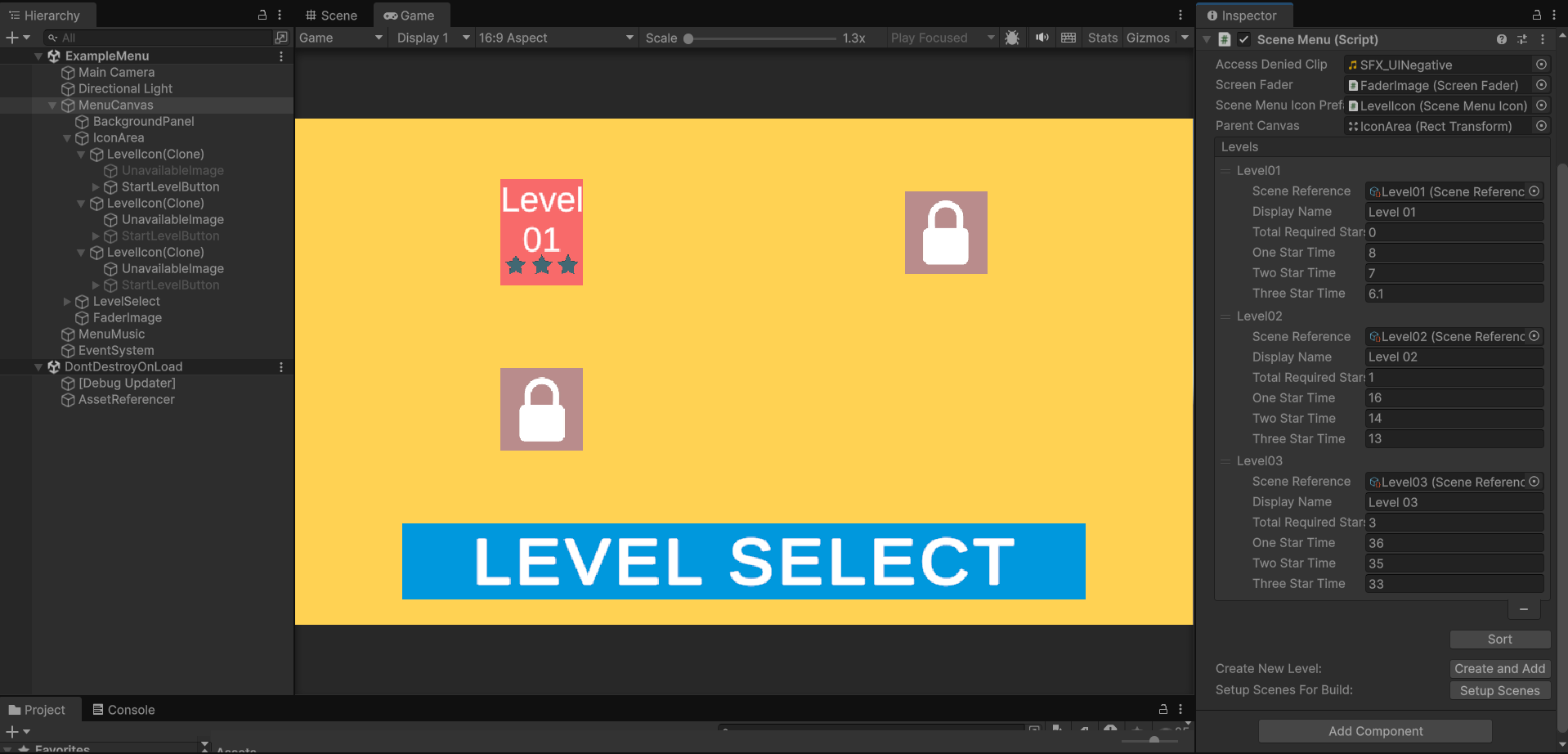Open the device simulator keyboard icon
Viewport: 1568px width, 754px height.
point(1068,38)
